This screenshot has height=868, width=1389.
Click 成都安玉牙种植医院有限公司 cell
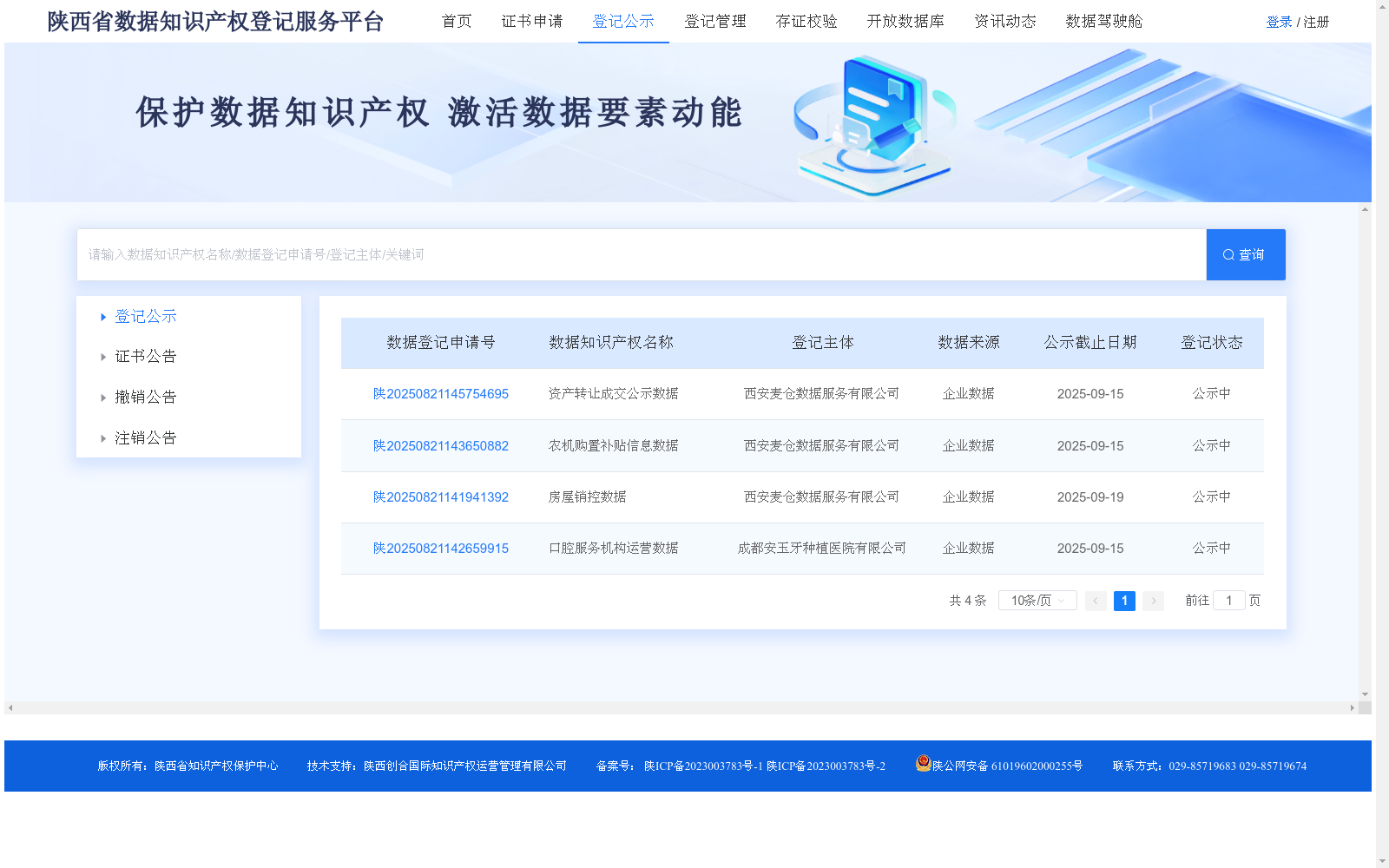click(x=822, y=549)
